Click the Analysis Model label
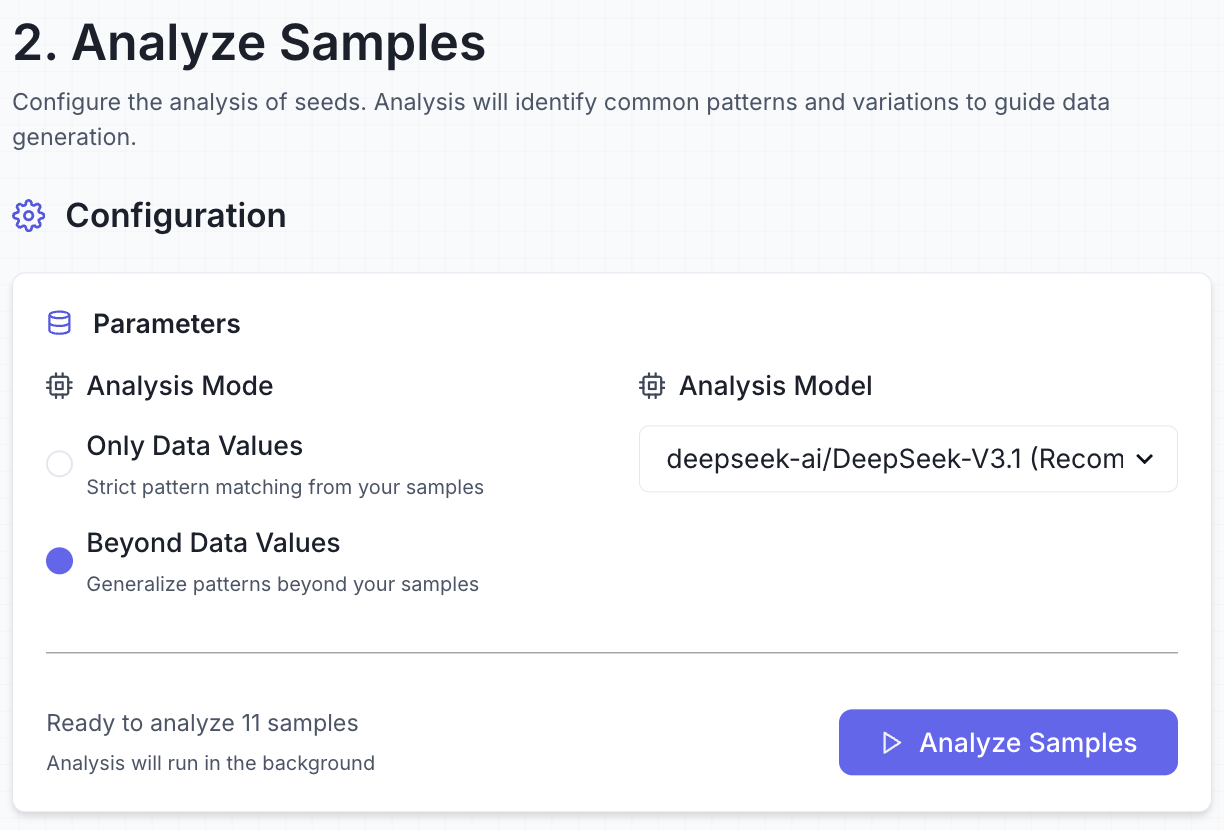 (776, 386)
